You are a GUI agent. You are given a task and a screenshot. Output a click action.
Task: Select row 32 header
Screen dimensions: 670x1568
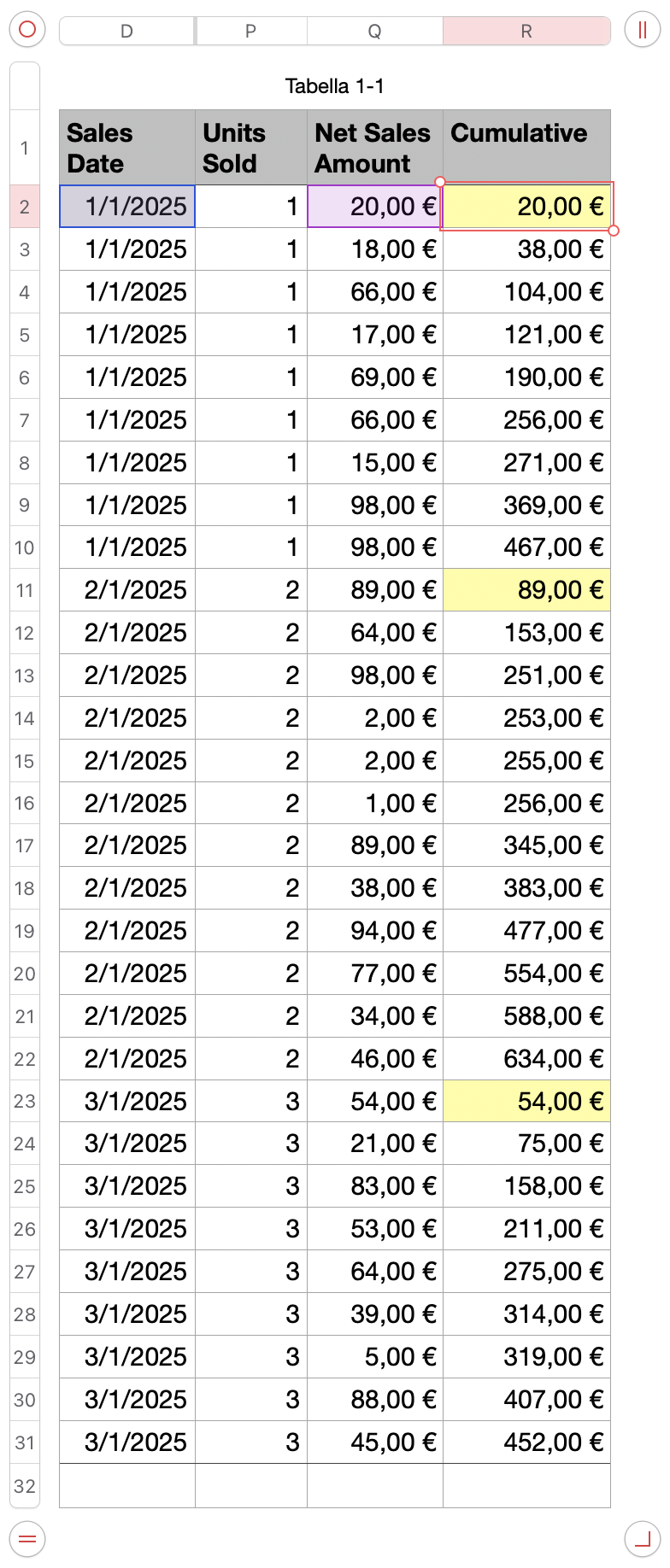coord(25,1486)
